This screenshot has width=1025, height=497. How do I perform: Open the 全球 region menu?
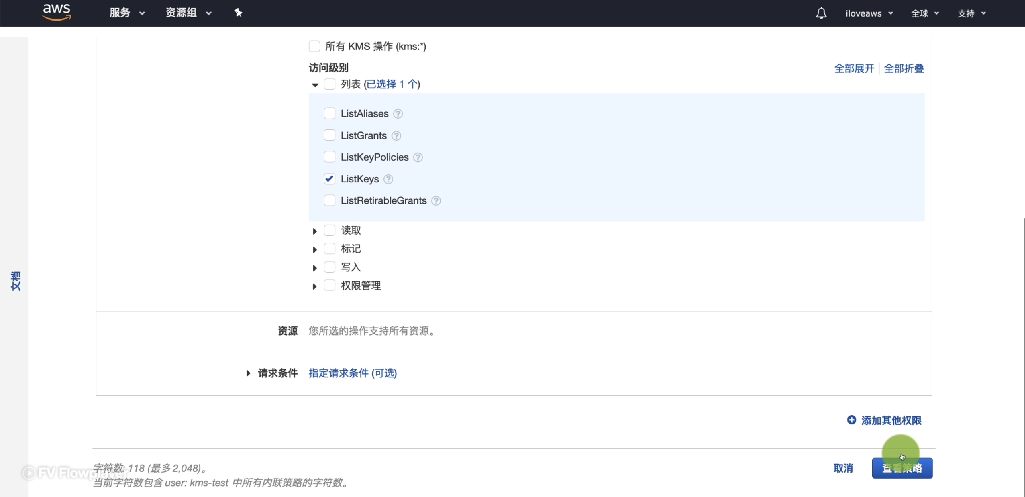[925, 13]
